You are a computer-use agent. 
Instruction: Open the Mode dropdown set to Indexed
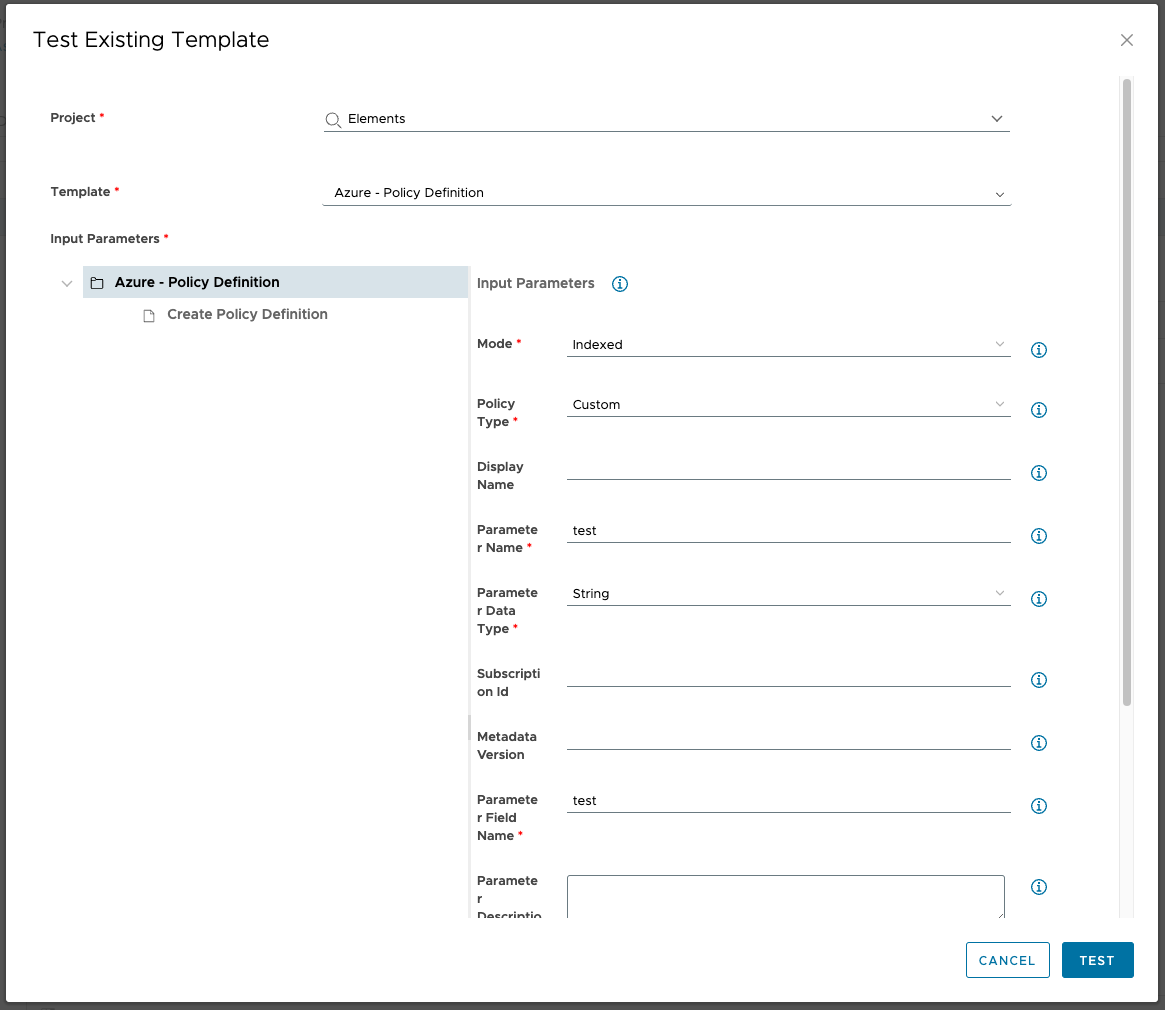tap(788, 345)
